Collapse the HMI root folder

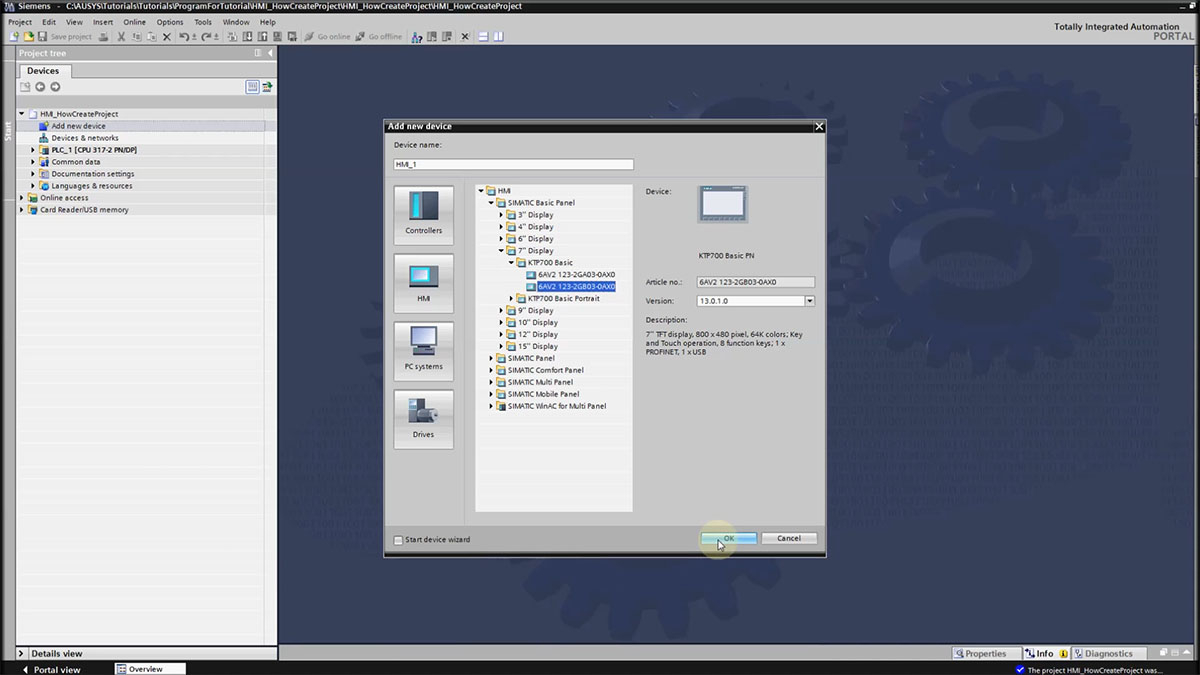481,191
